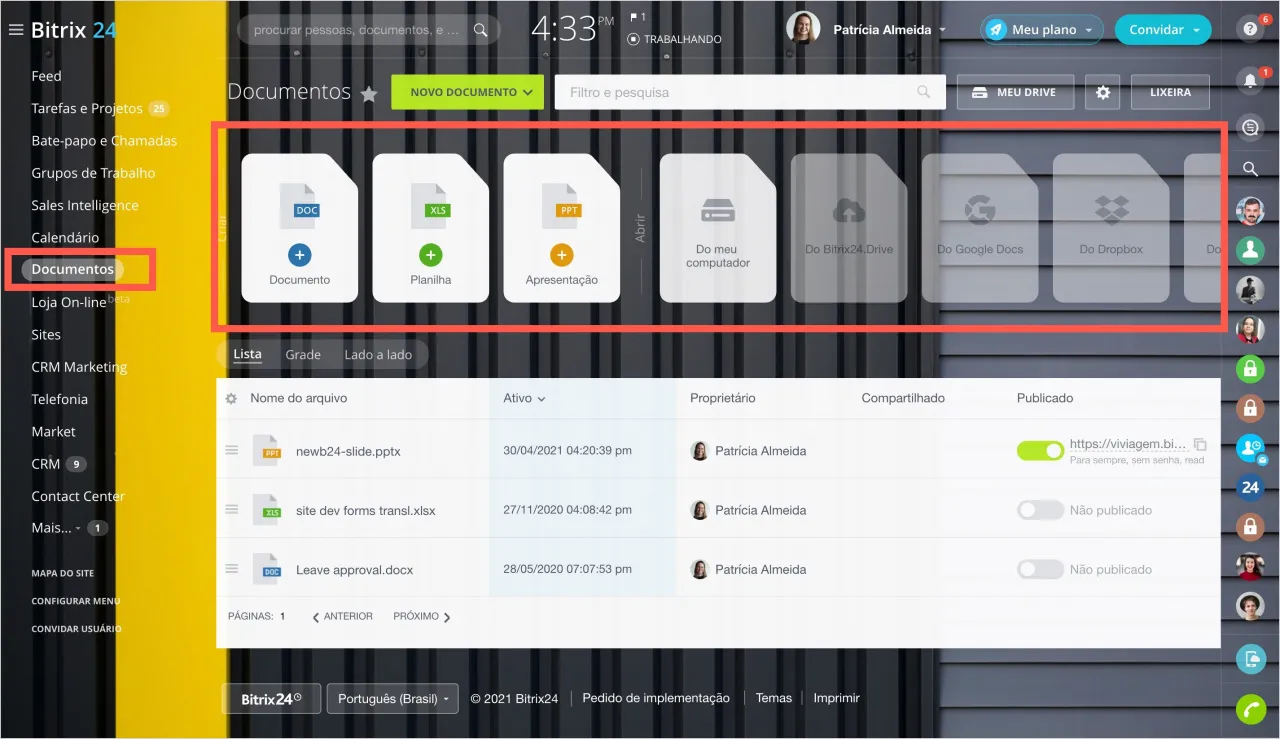Open the row menu for Leave approval.docx
Viewport: 1280px width, 739px height.
point(232,569)
